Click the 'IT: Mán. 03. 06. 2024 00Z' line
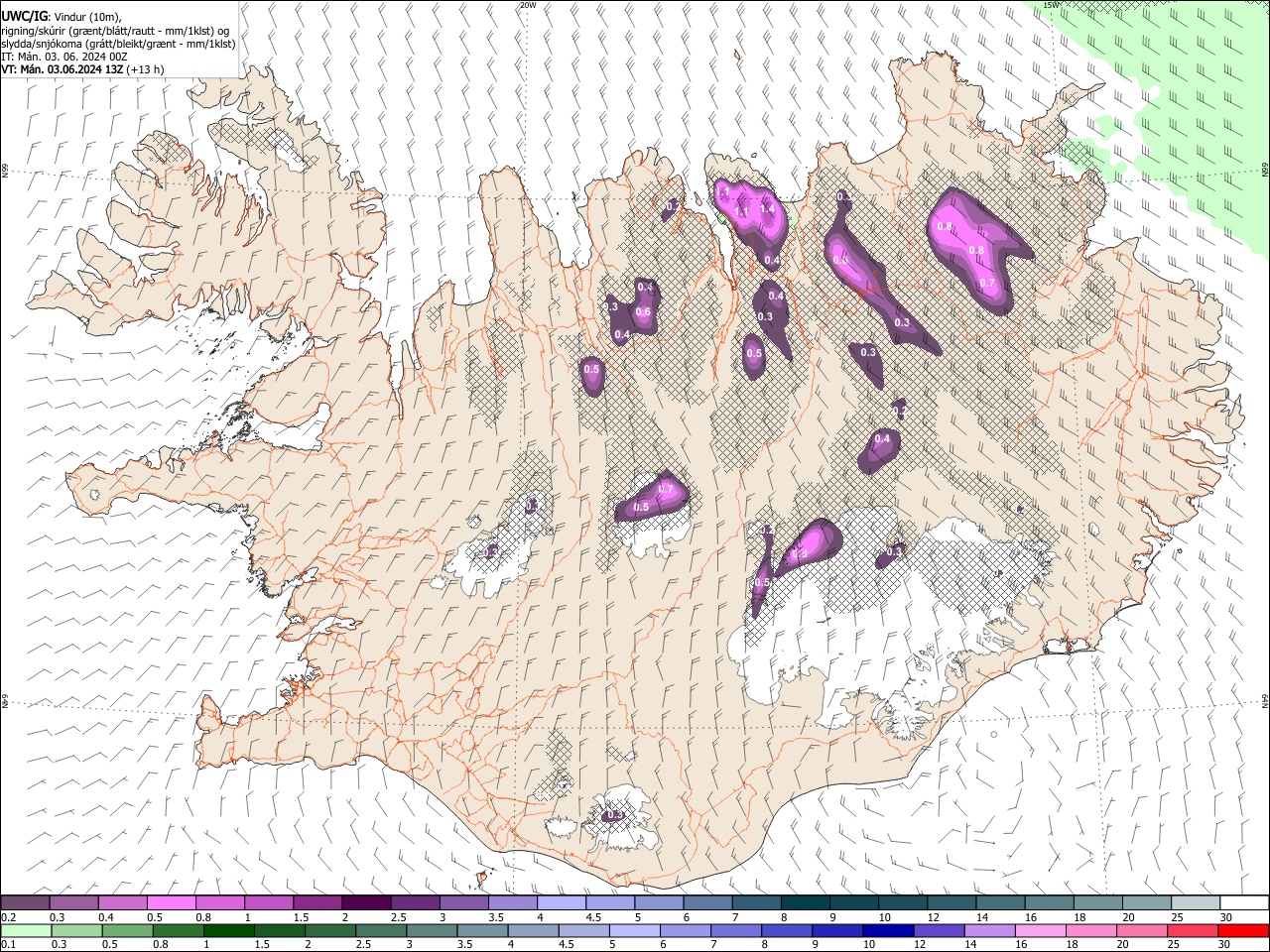The image size is (1270, 952). click(64, 57)
